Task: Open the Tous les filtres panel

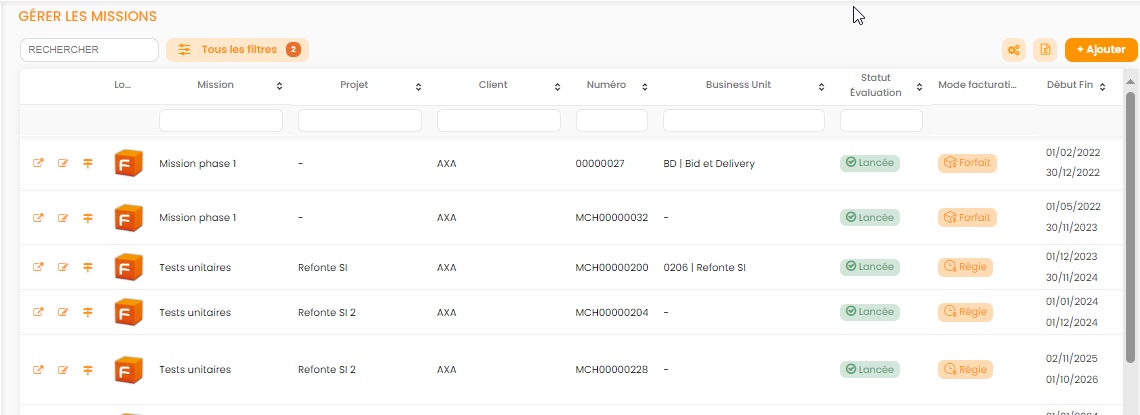Action: (237, 50)
